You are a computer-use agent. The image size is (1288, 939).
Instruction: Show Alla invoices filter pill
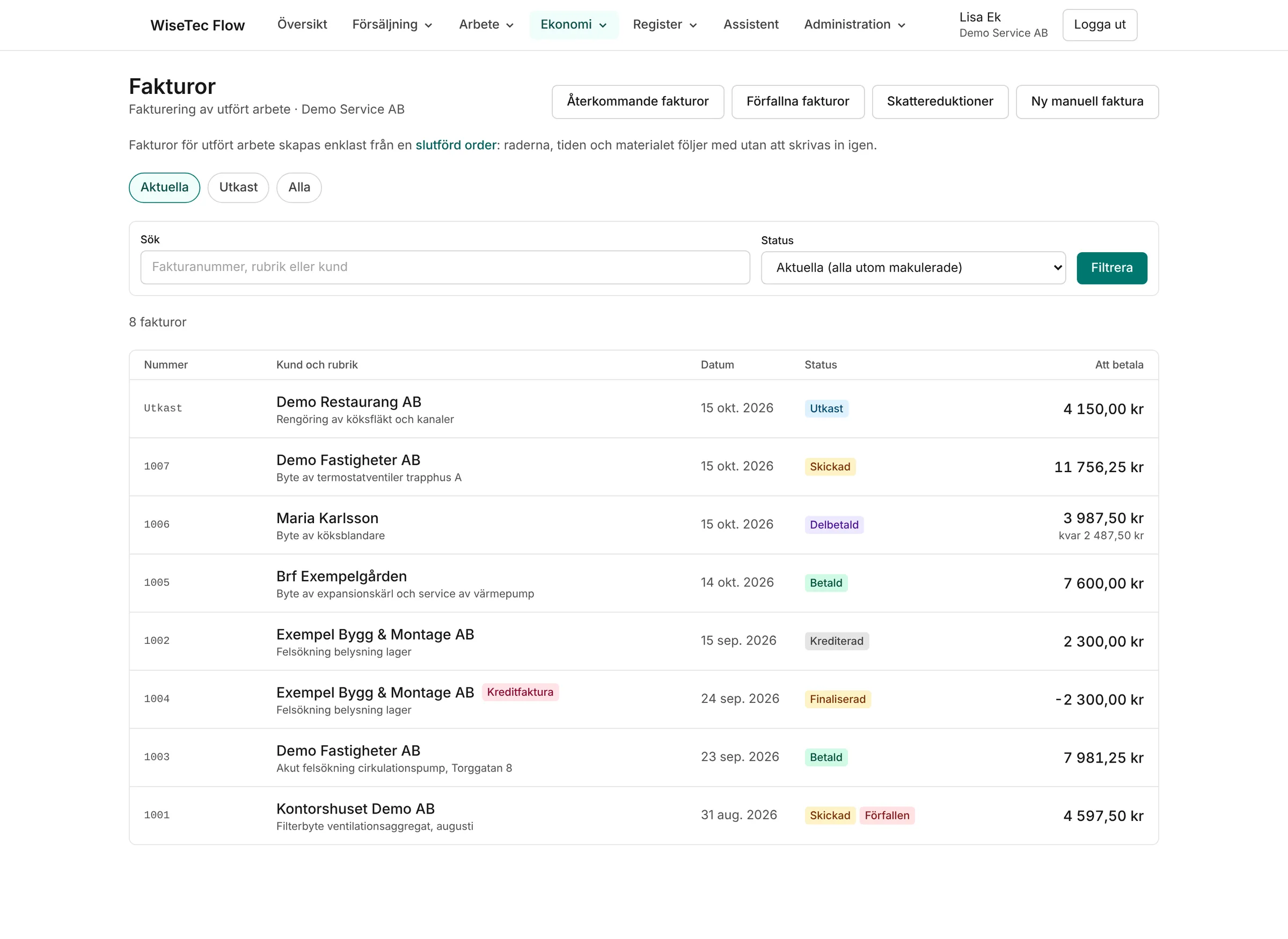299,188
